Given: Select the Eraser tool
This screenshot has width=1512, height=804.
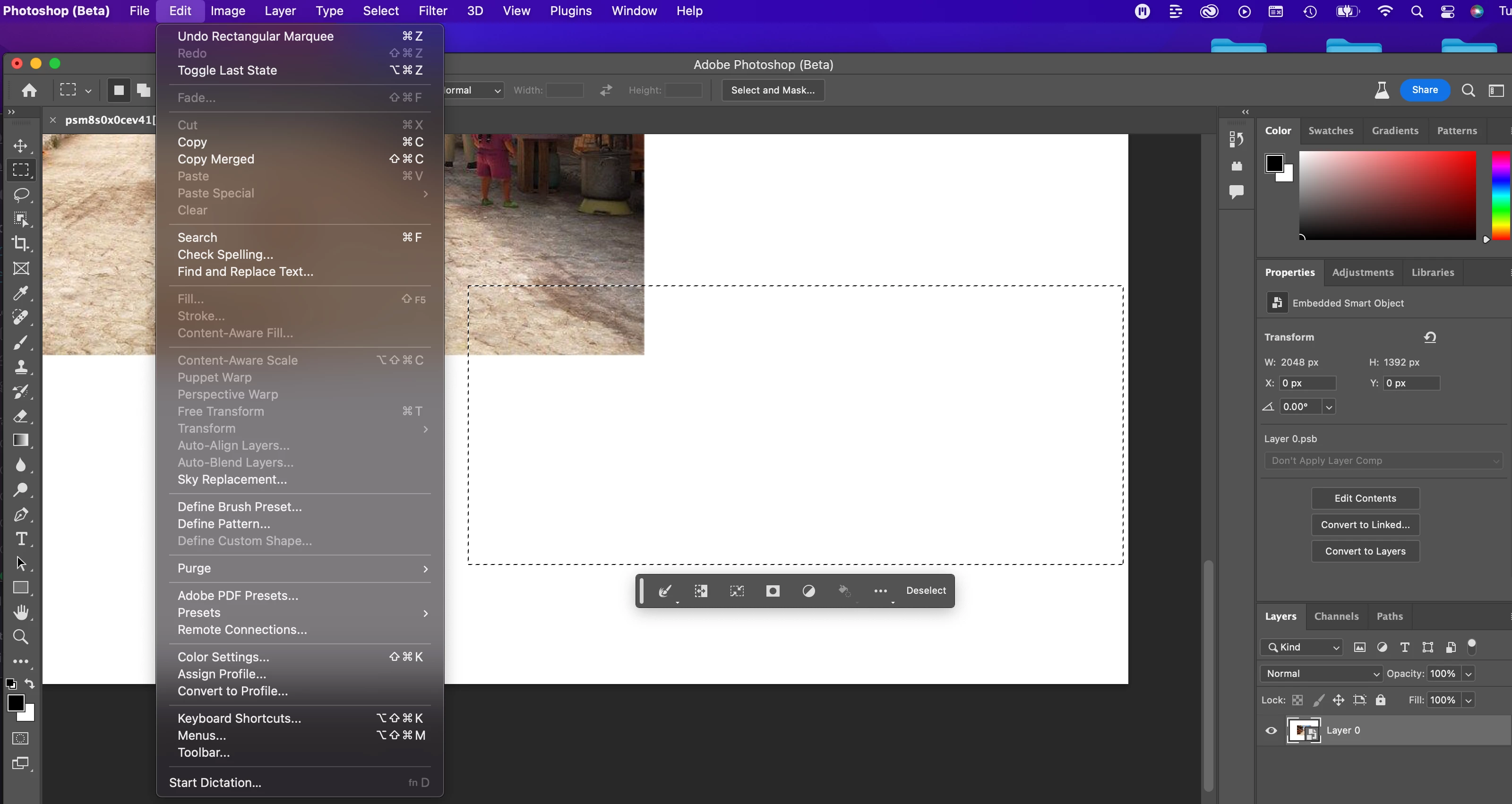Looking at the screenshot, I should coord(21,416).
